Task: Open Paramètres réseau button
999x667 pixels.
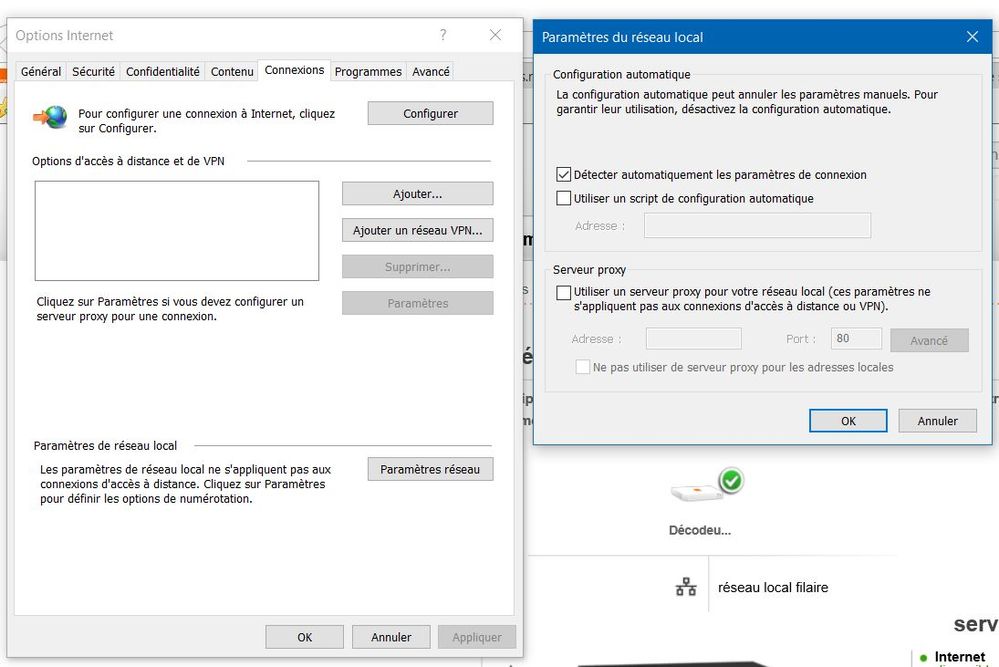Action: tap(430, 469)
